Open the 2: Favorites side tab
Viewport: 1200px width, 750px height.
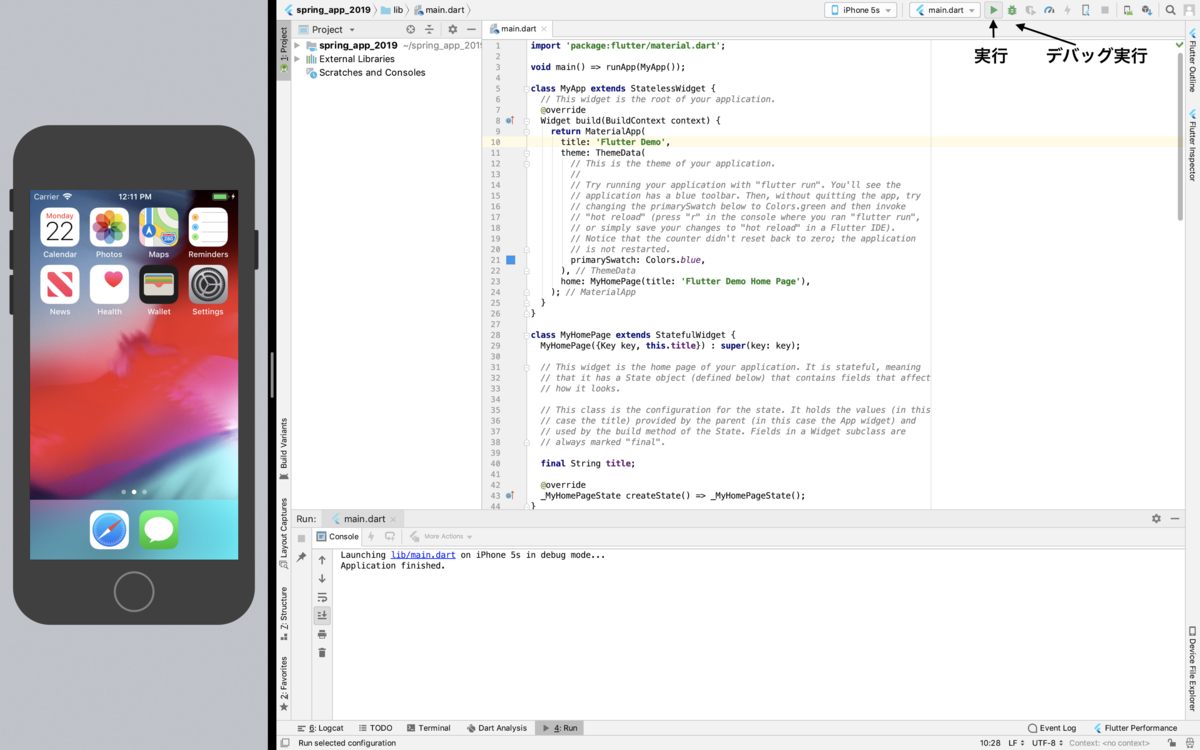pos(284,683)
